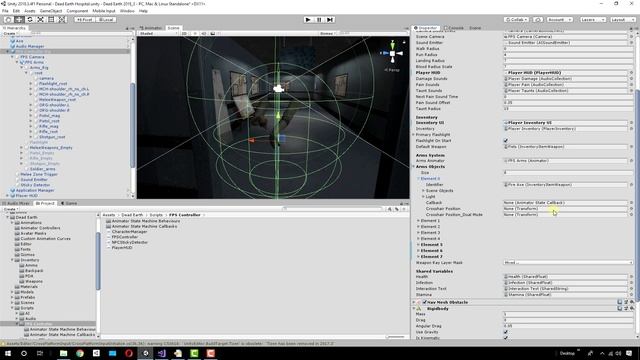
Task: Open the Weapon Ray Layer Mask dropdown
Action: (568, 262)
